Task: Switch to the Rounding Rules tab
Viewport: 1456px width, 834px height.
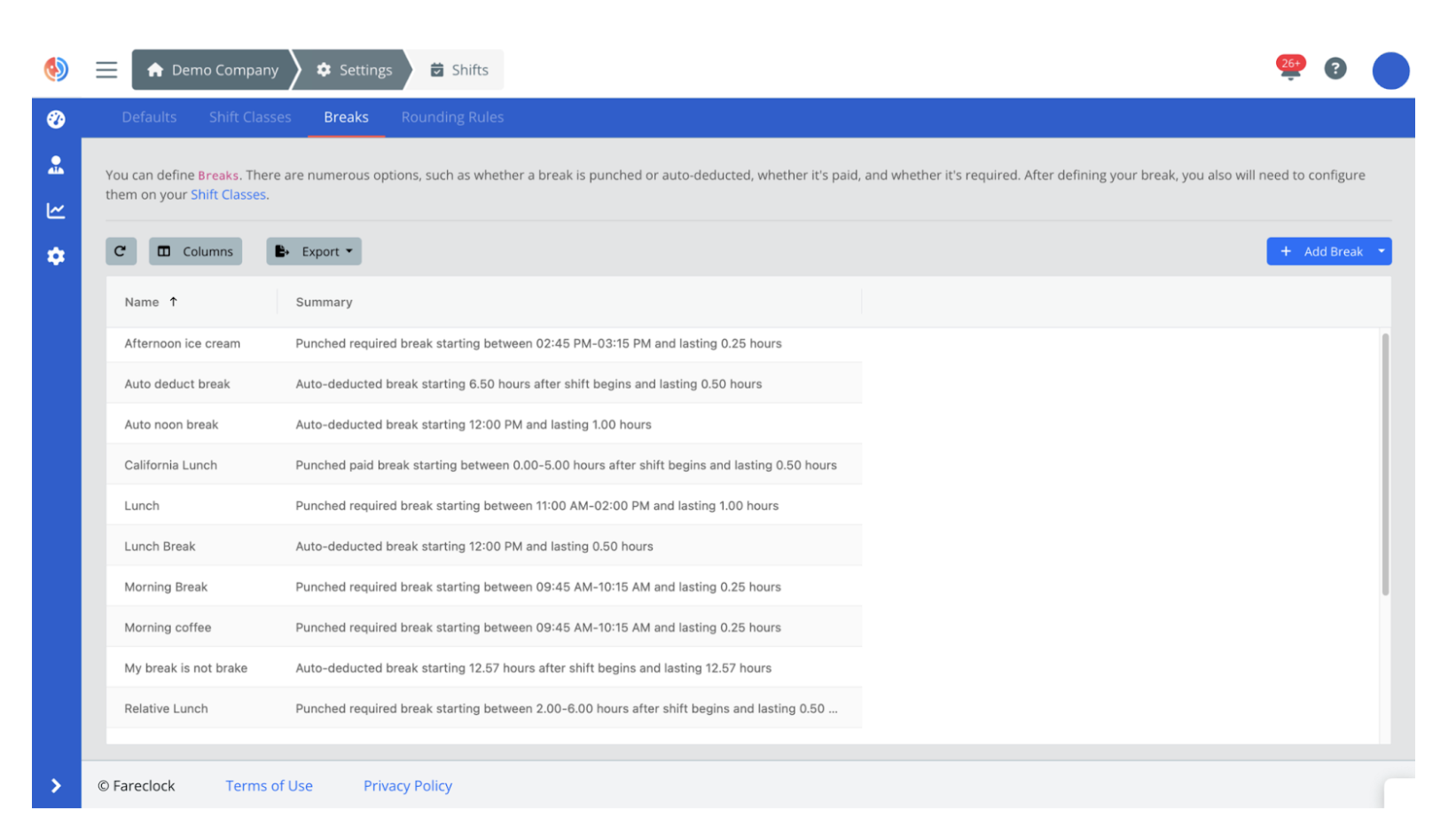Action: [452, 117]
